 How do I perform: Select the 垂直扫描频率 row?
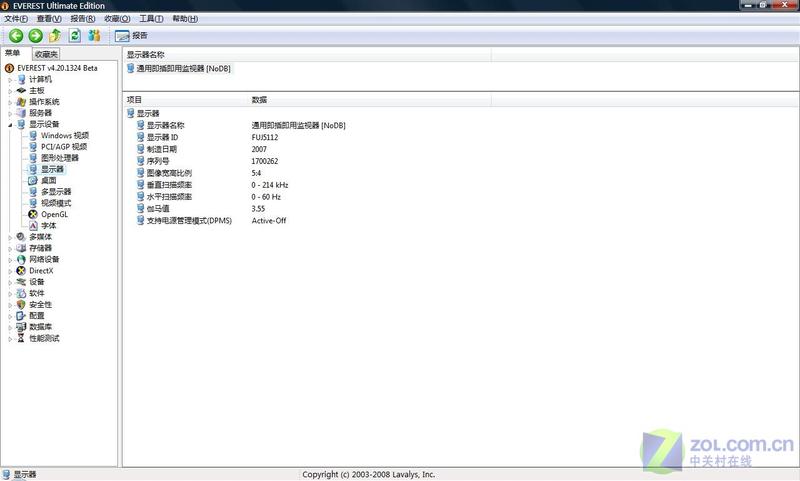[169, 185]
